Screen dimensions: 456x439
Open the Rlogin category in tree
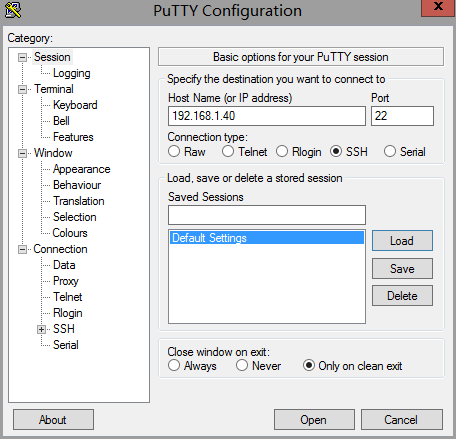68,313
